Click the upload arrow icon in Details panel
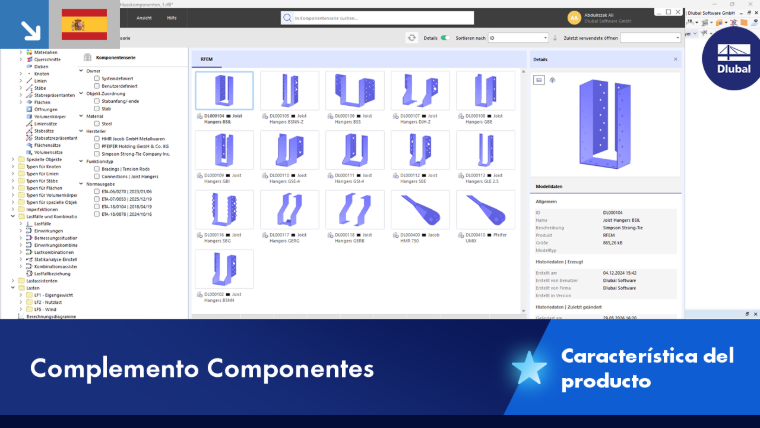760x428 pixels. click(x=552, y=80)
